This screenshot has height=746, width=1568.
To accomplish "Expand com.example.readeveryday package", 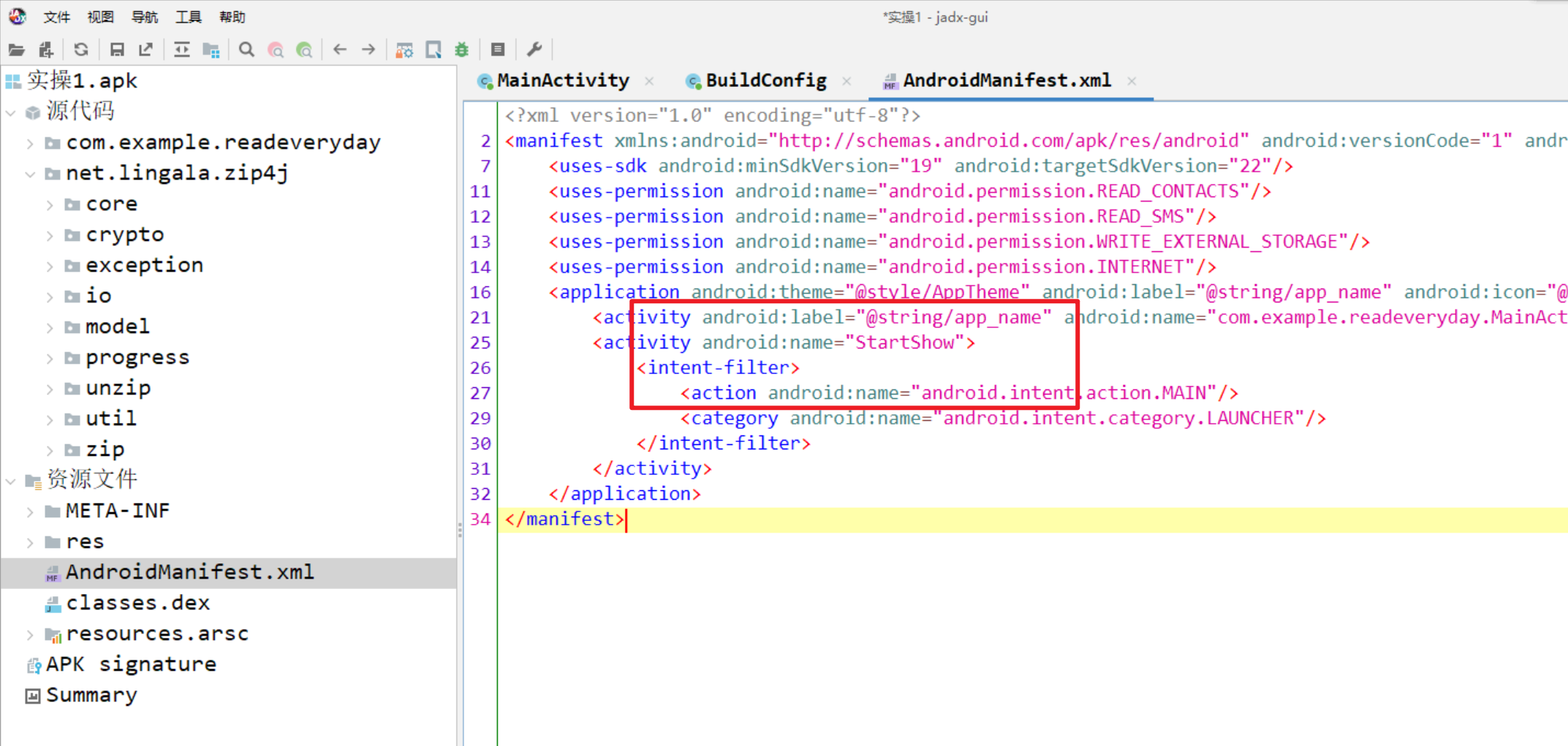I will (x=30, y=143).
